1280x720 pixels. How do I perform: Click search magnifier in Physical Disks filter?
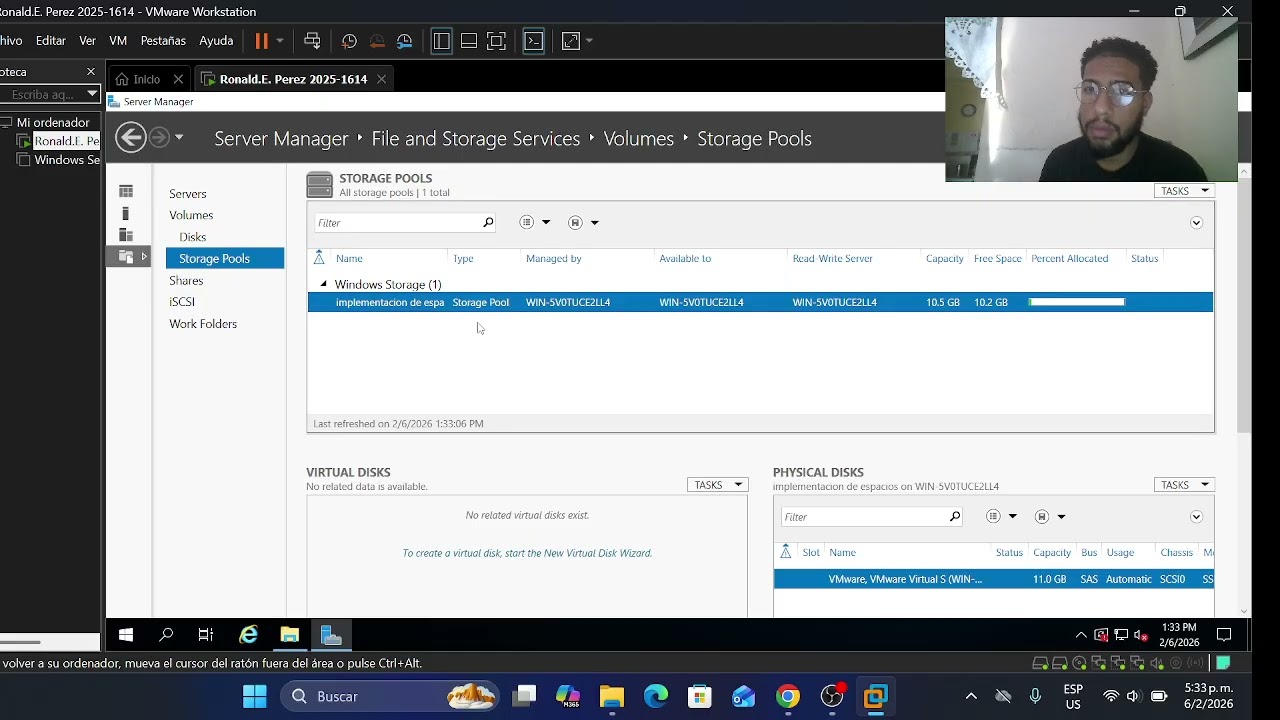(x=955, y=517)
